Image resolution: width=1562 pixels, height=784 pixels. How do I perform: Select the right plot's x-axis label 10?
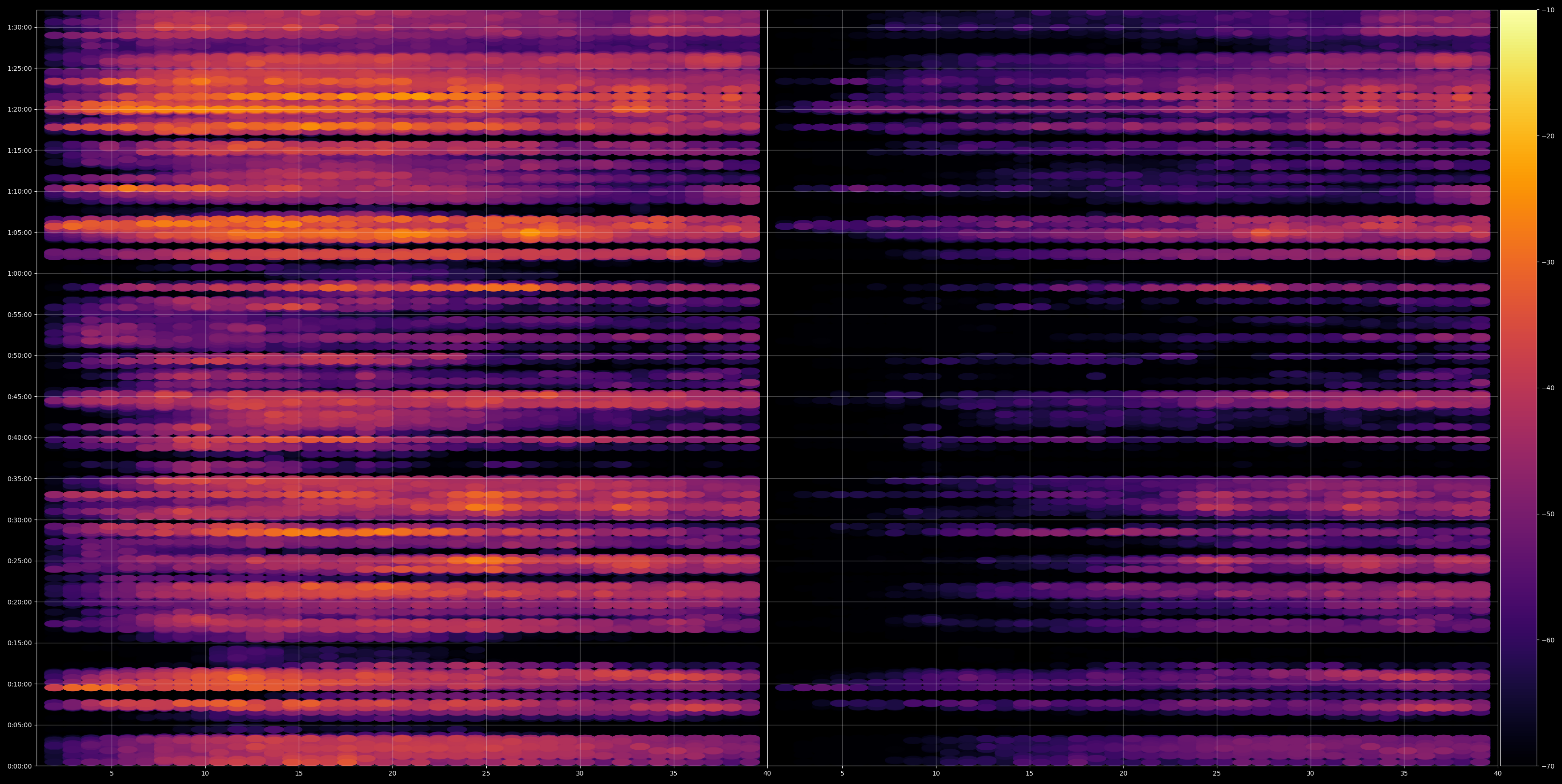click(x=936, y=774)
